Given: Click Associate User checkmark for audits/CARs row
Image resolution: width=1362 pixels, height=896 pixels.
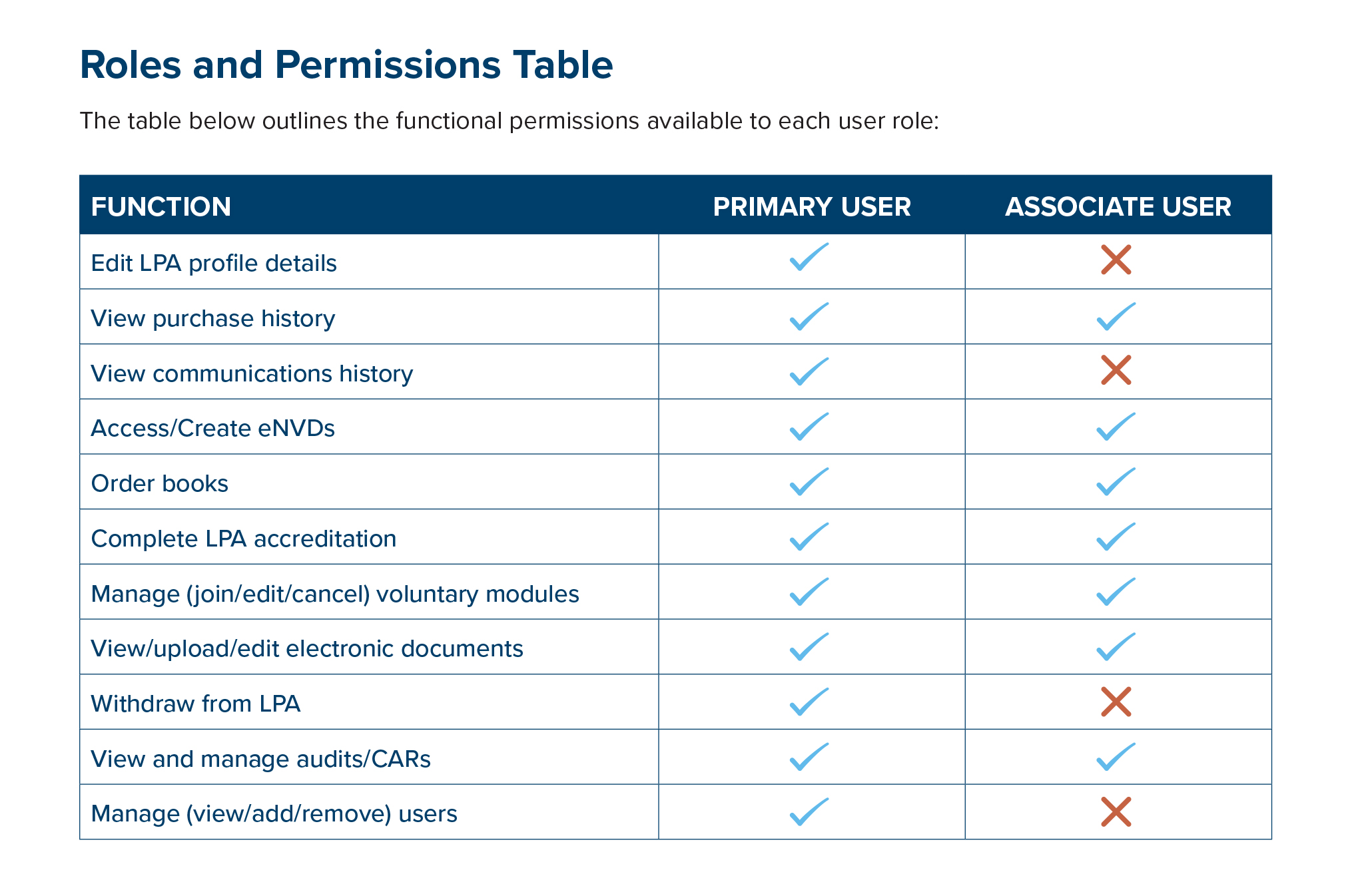Looking at the screenshot, I should click(x=1116, y=757).
